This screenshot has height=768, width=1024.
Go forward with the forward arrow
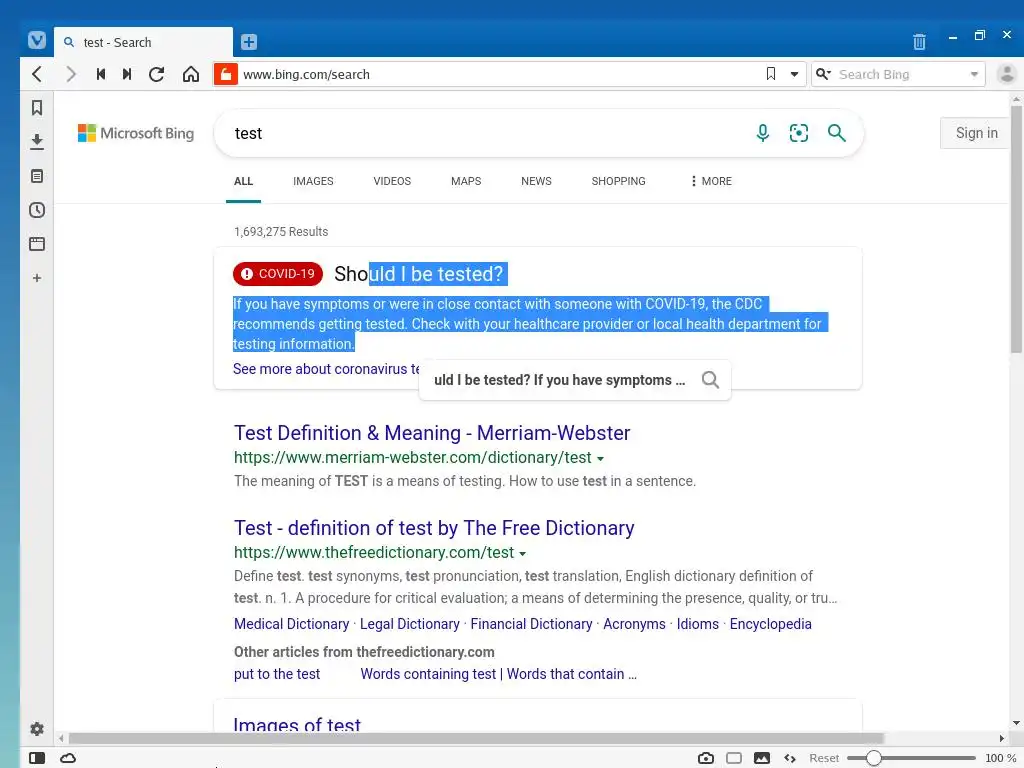tap(71, 74)
